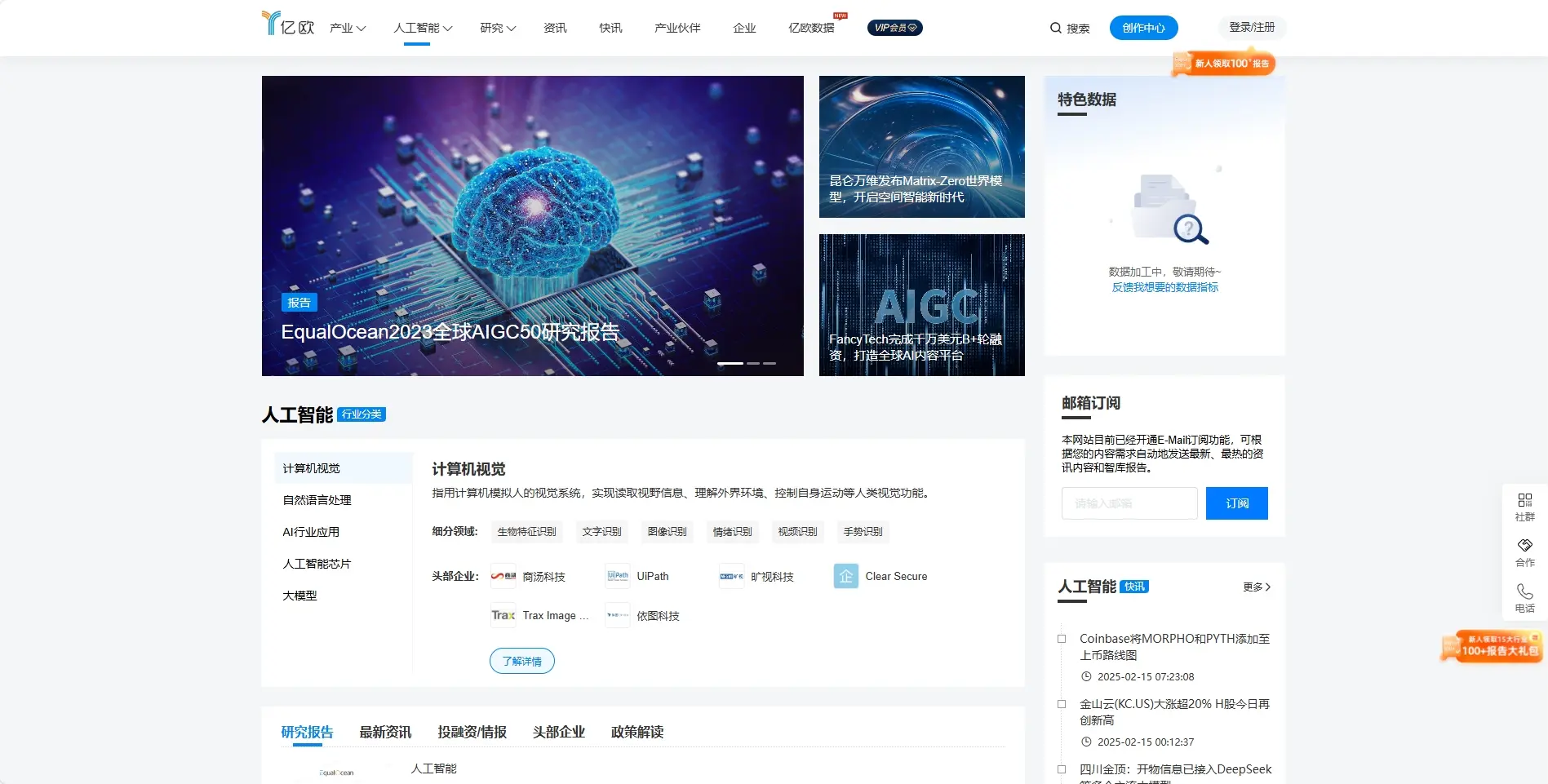
Task: Click the 行业分类 badge
Action: point(361,414)
